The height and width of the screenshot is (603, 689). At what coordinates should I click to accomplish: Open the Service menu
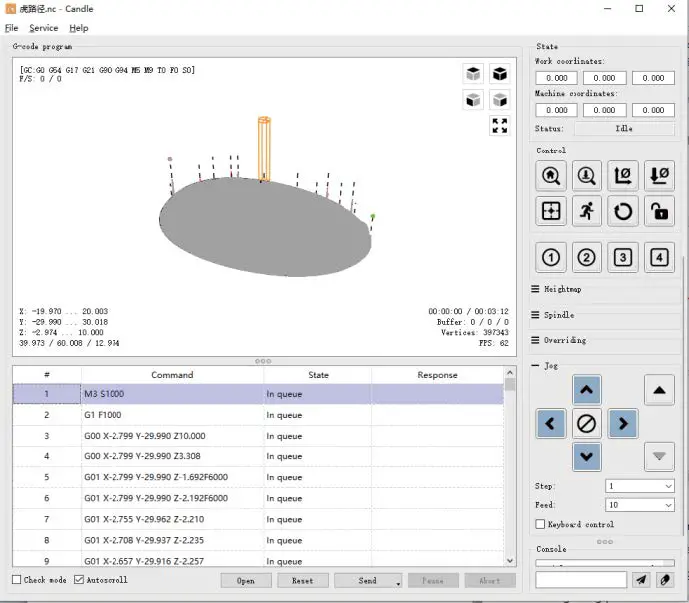[x=43, y=28]
